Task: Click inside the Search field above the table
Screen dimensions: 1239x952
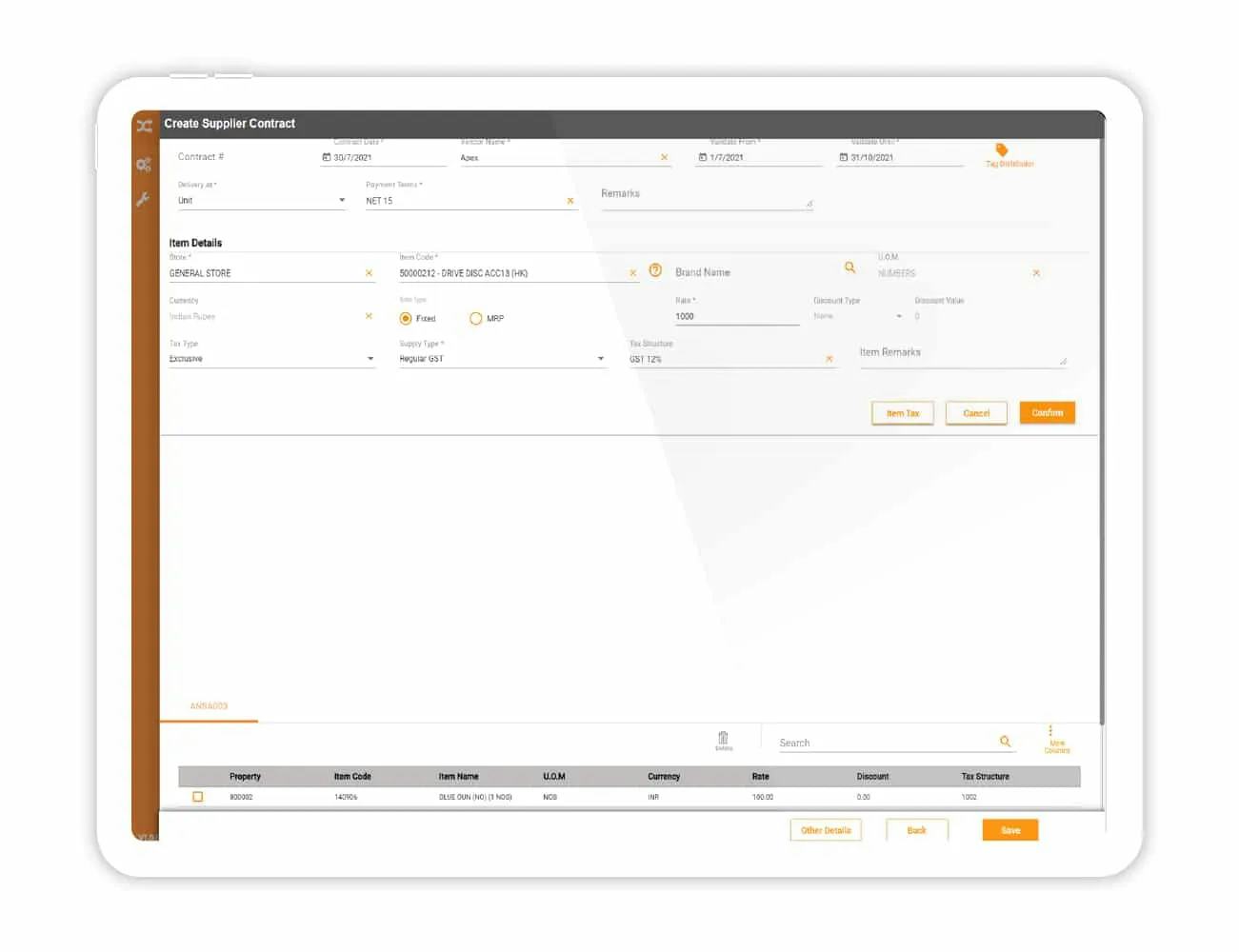Action: [x=876, y=742]
